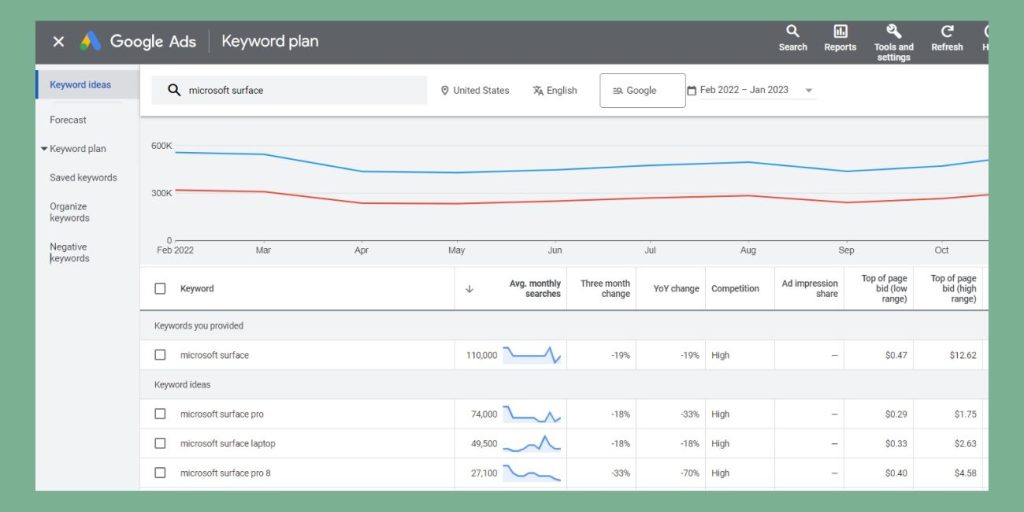Check the microsoft surface keyword checkbox
The image size is (1024, 512).
tap(160, 355)
